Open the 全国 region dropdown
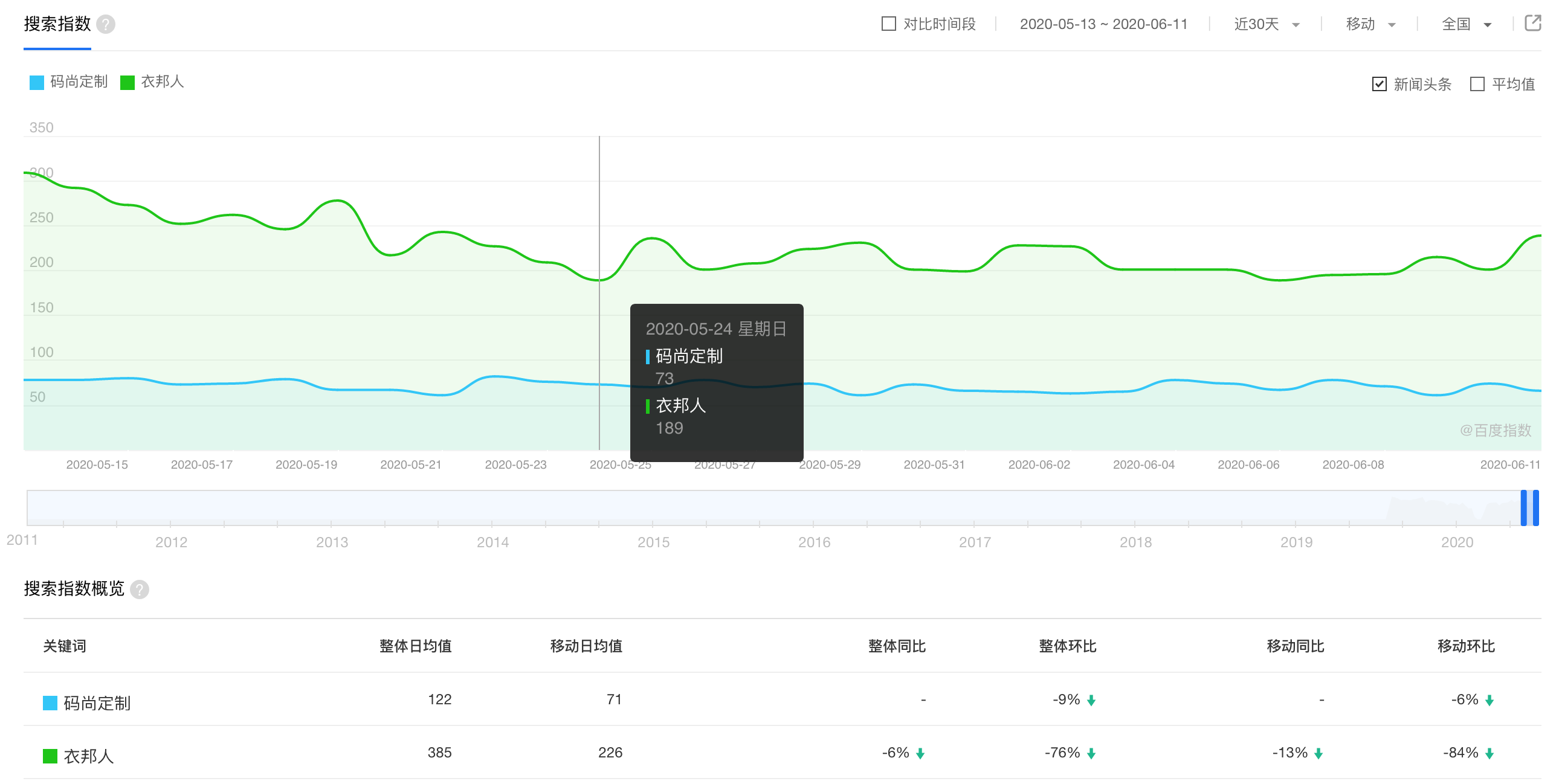 (x=1467, y=24)
